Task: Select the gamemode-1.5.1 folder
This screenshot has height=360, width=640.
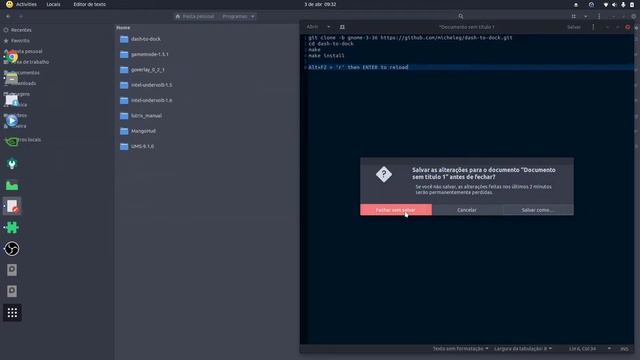Action: [x=149, y=54]
